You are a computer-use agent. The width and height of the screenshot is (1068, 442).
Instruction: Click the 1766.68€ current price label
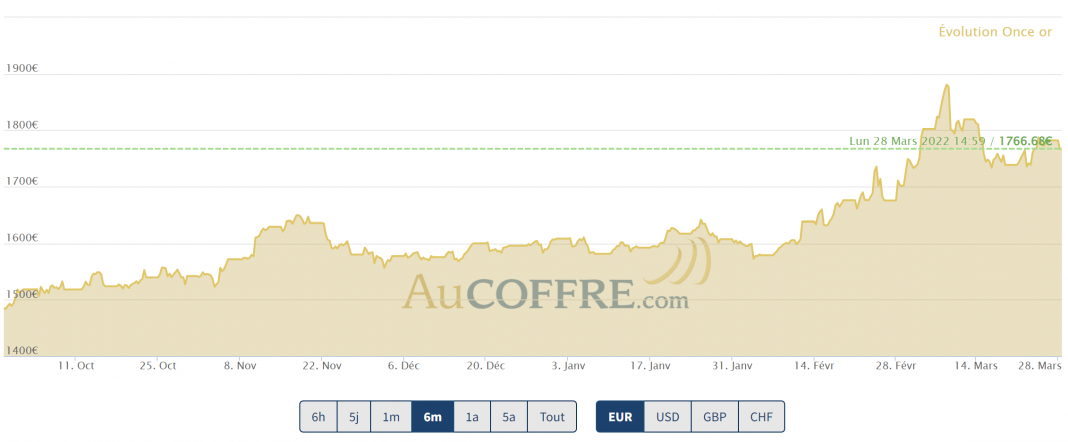click(1026, 141)
